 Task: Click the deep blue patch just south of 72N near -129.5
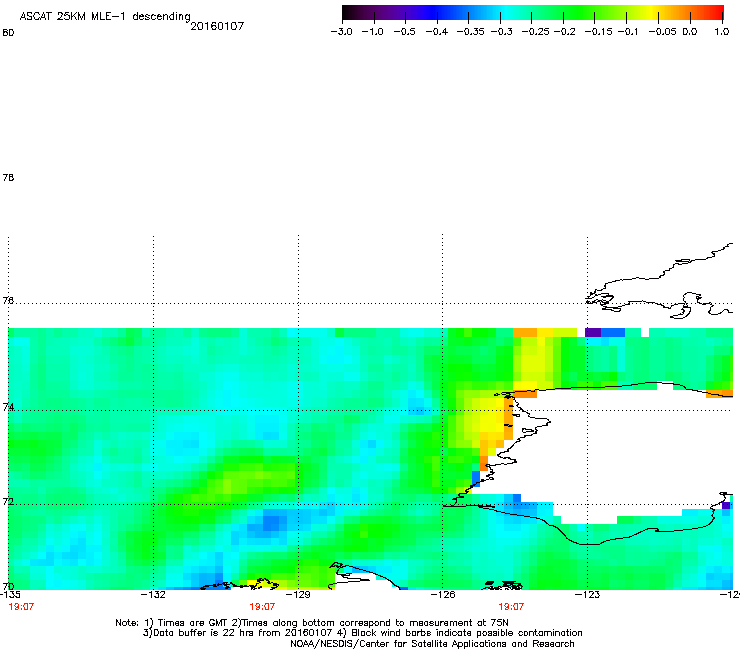click(271, 523)
